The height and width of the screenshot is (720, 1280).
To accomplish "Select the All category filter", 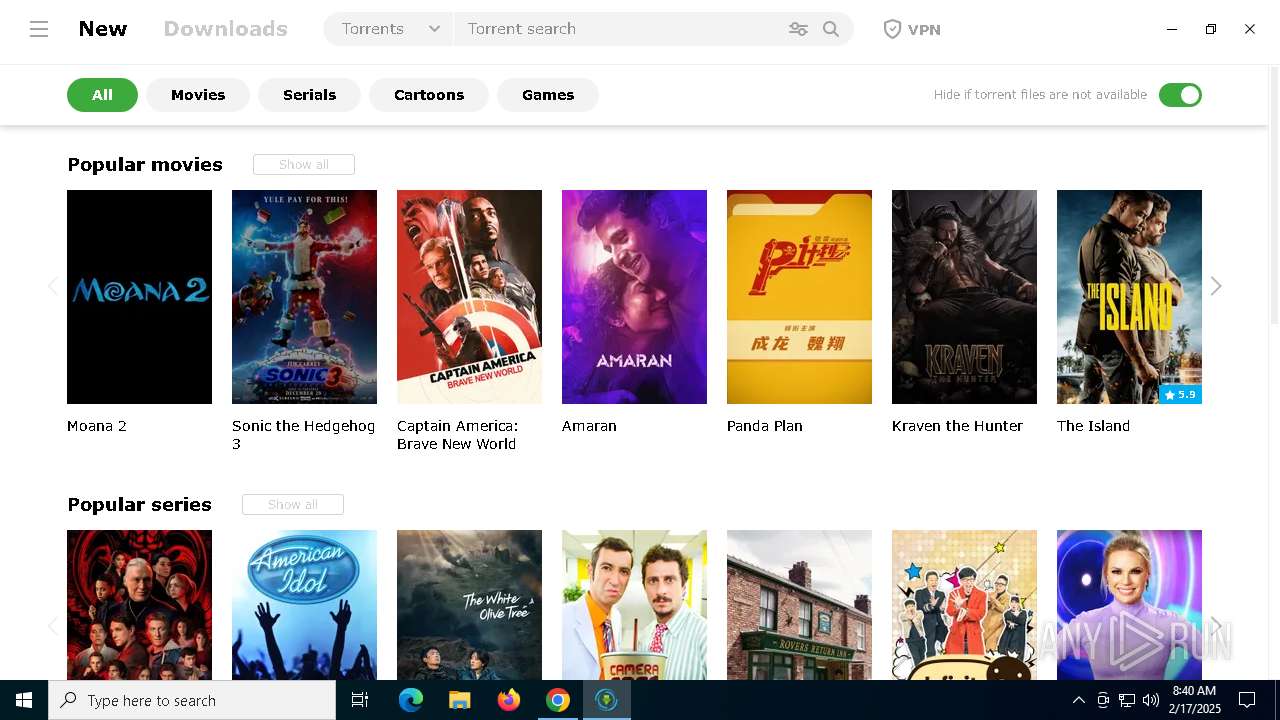I will pyautogui.click(x=102, y=95).
